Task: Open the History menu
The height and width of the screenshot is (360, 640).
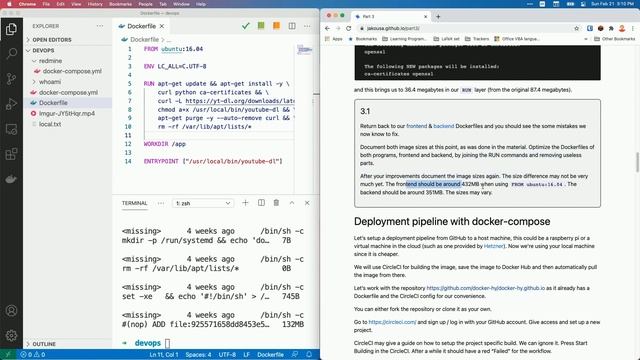Action: coord(95,4)
